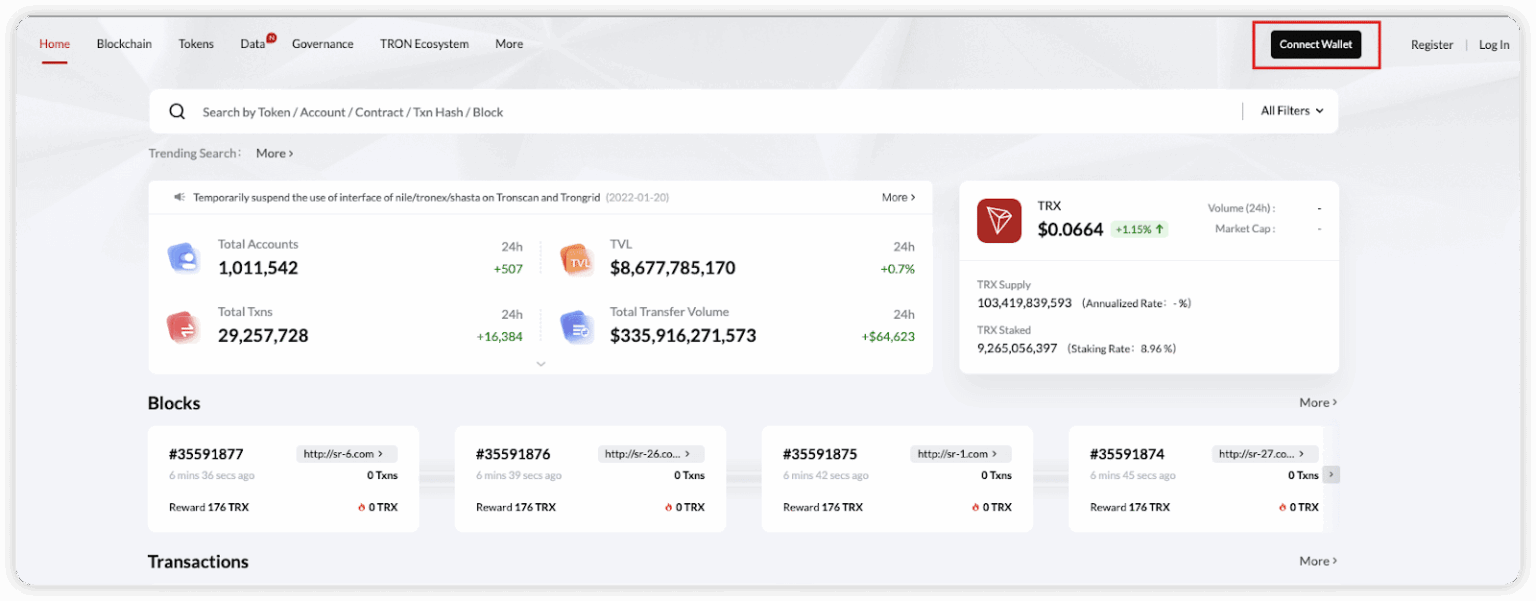Open the TRON Ecosystem menu
This screenshot has width=1536, height=601.
coord(424,43)
